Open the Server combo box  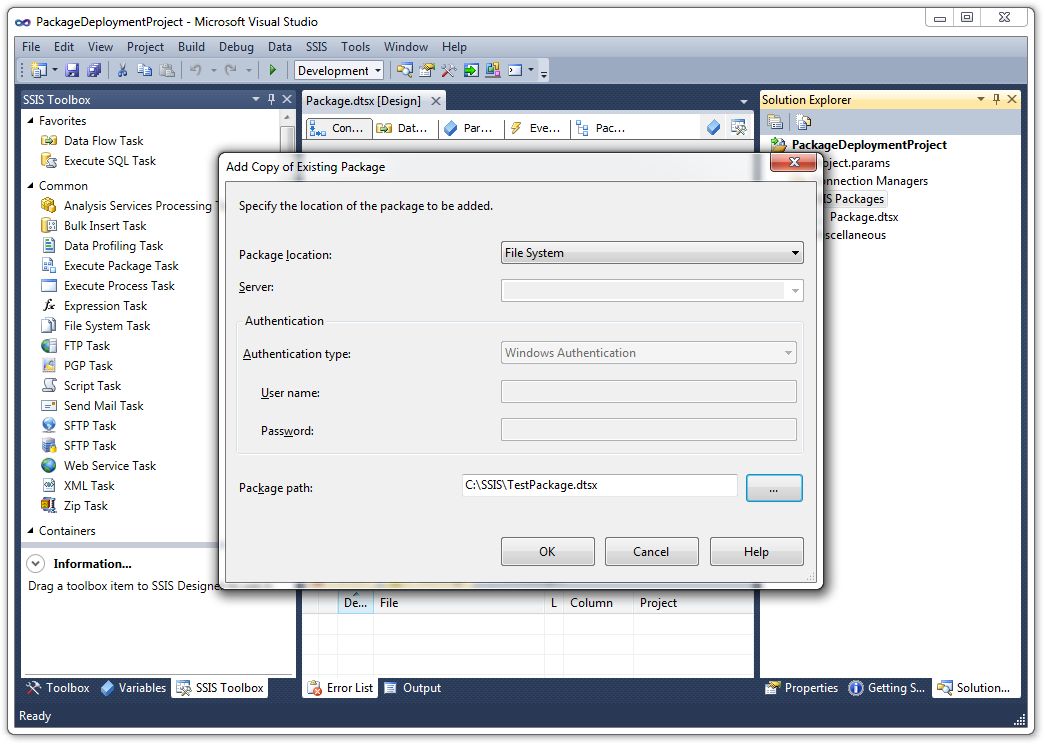pyautogui.click(x=652, y=290)
